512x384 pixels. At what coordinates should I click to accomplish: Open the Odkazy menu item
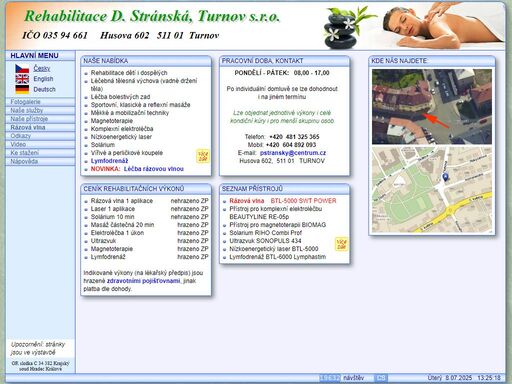point(40,136)
